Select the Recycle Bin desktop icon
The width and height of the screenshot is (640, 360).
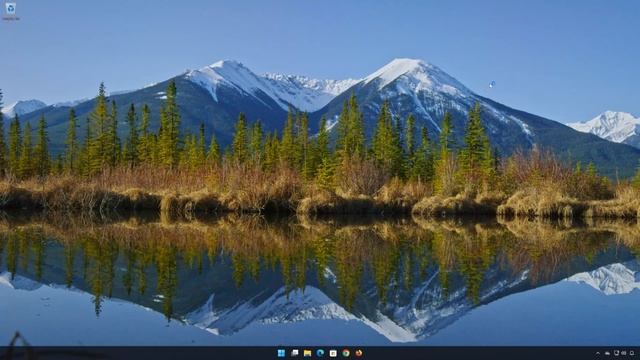click(10, 11)
